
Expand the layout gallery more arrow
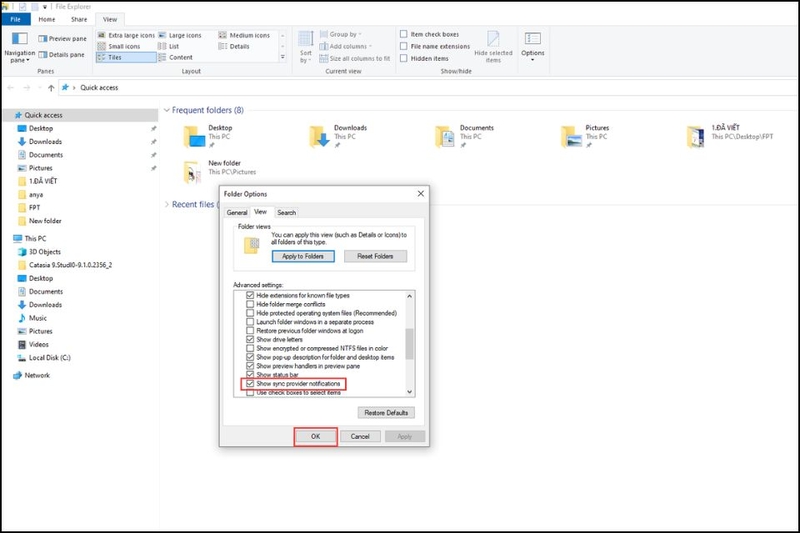tap(283, 58)
